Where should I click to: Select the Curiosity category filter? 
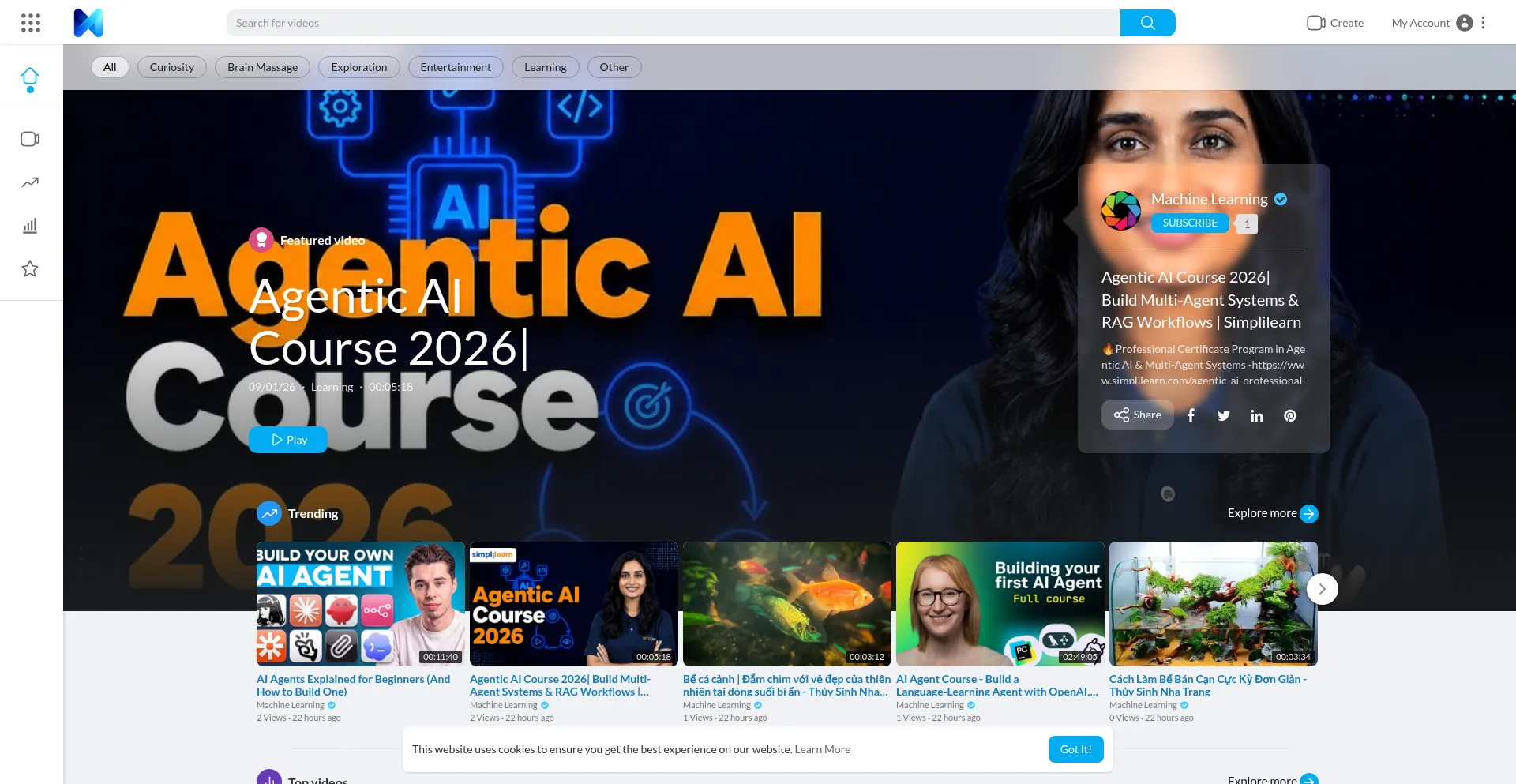(172, 67)
